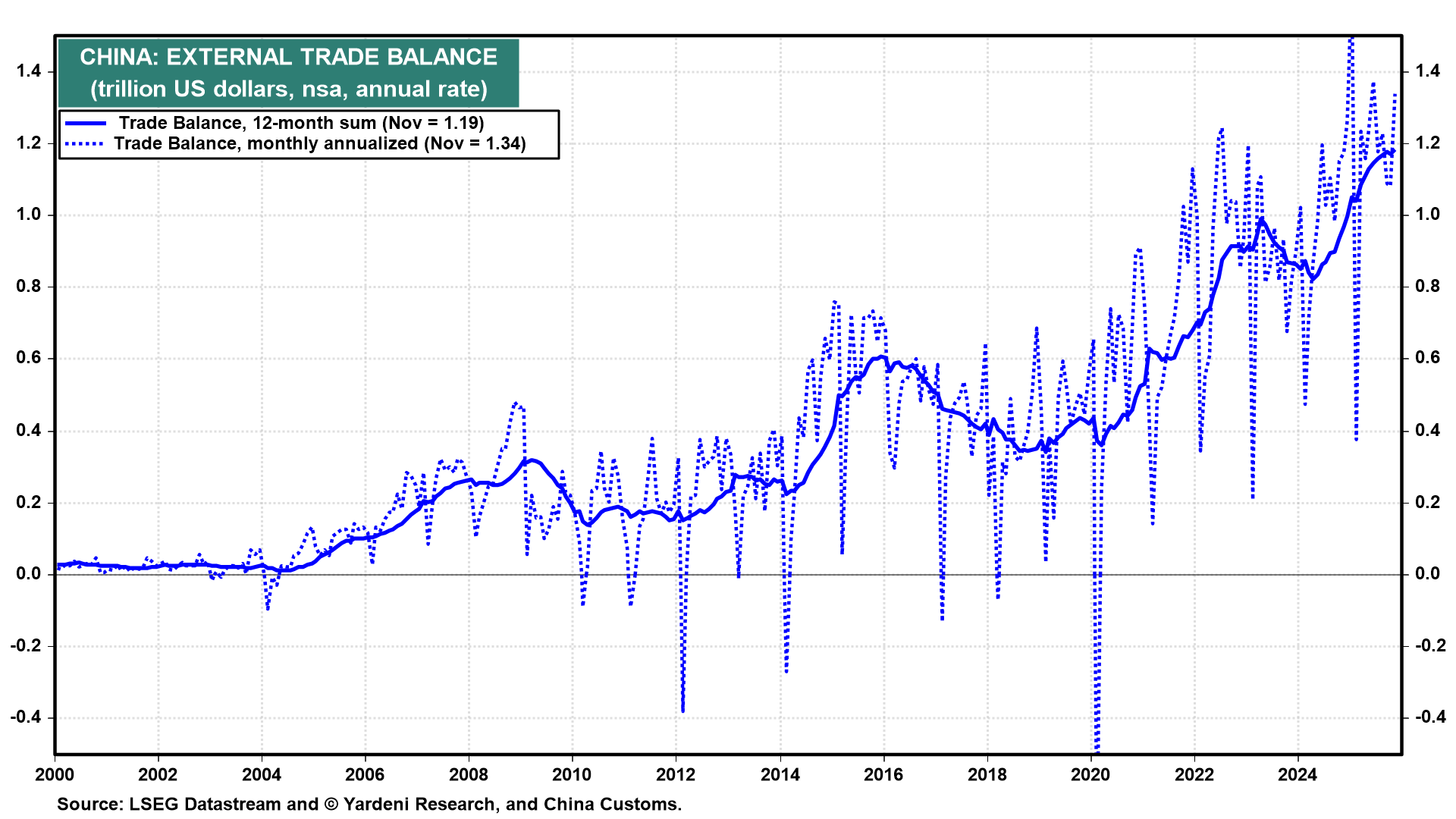The height and width of the screenshot is (819, 1456).
Task: Click the chart title 'CHINA: EXTERNAL TRADE BALANCE'
Action: tap(288, 57)
